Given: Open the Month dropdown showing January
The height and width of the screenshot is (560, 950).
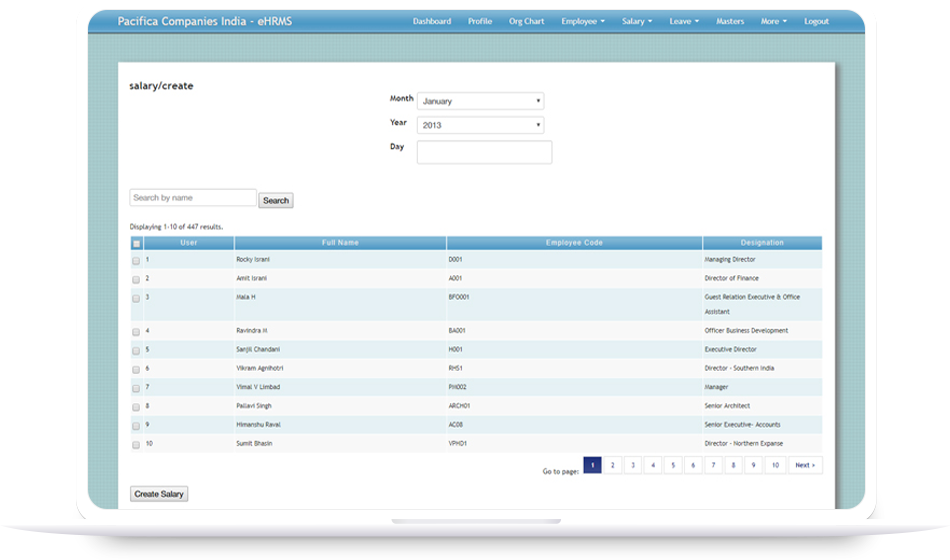Looking at the screenshot, I should pos(480,101).
